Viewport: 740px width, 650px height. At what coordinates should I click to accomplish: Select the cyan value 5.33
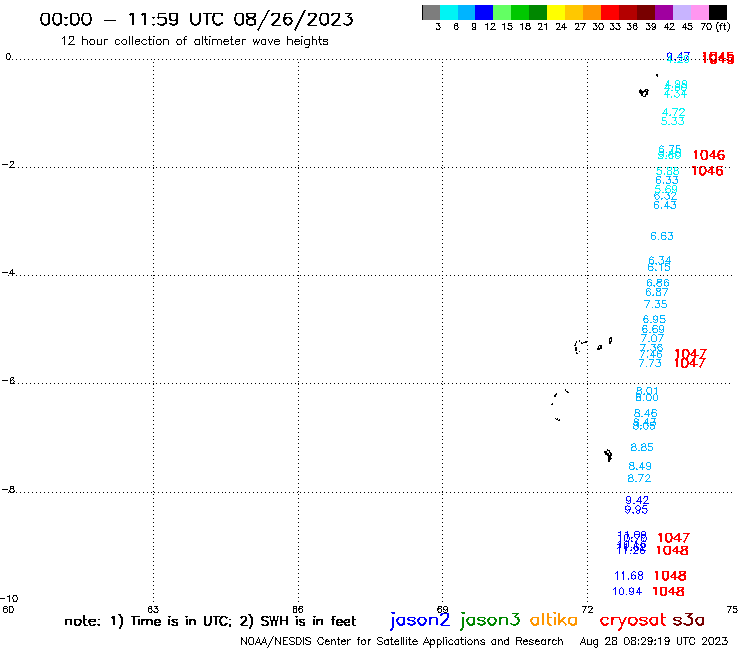tap(673, 121)
